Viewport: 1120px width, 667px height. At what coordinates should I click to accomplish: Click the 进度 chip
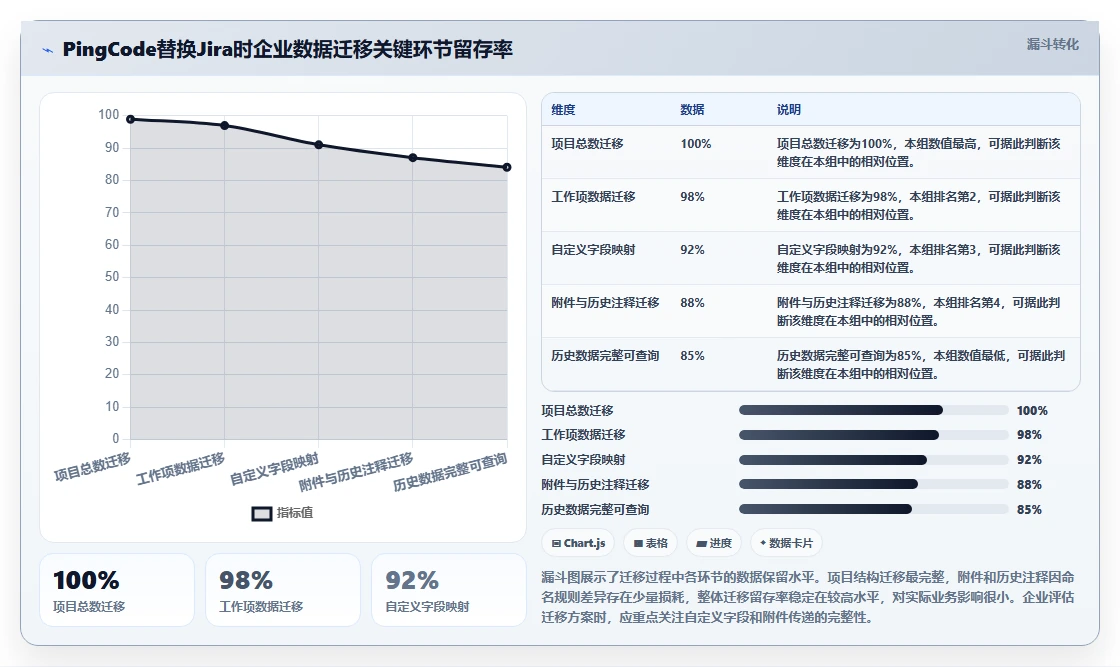coord(714,543)
